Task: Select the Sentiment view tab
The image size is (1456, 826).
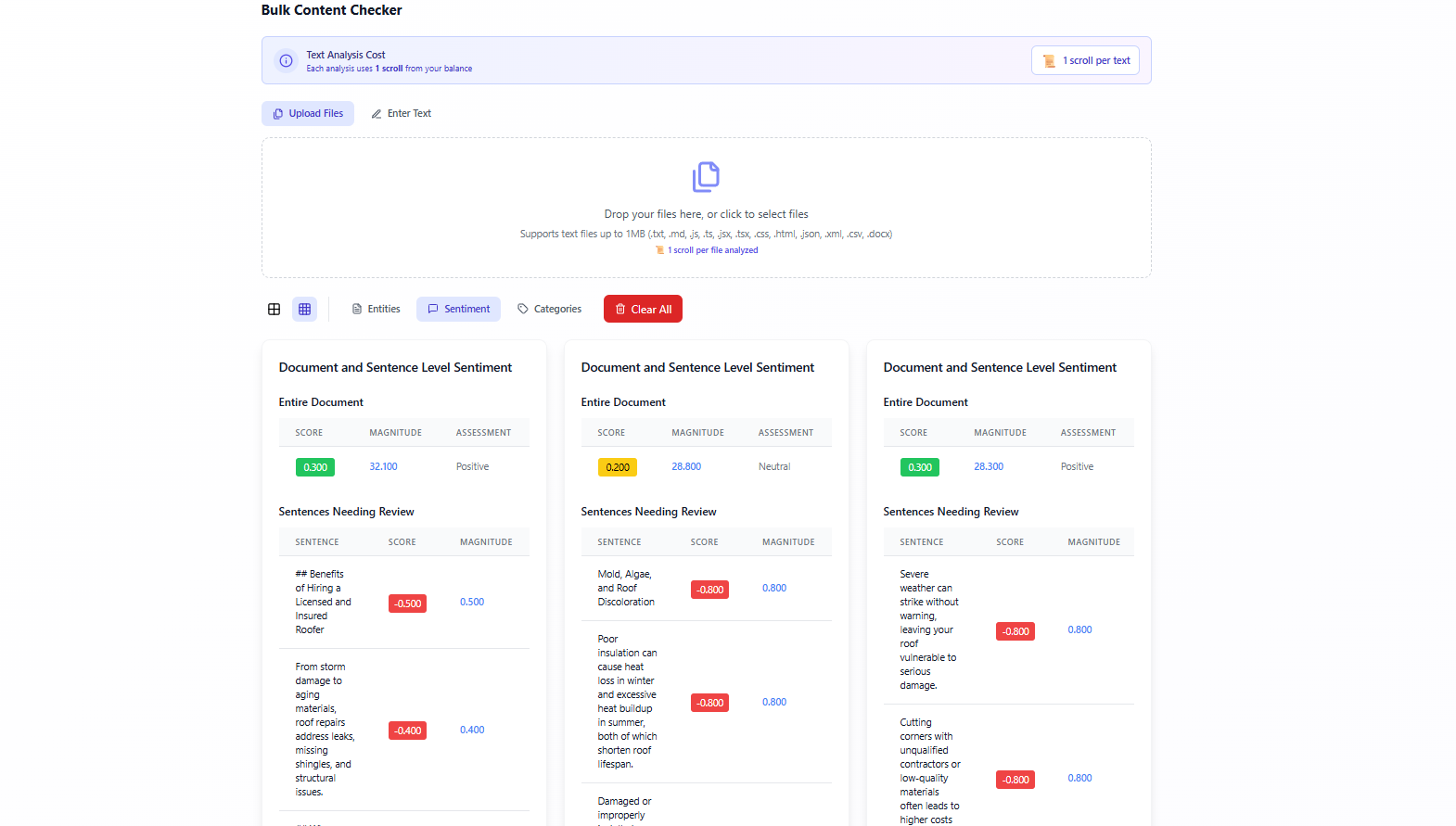Action: click(x=458, y=310)
